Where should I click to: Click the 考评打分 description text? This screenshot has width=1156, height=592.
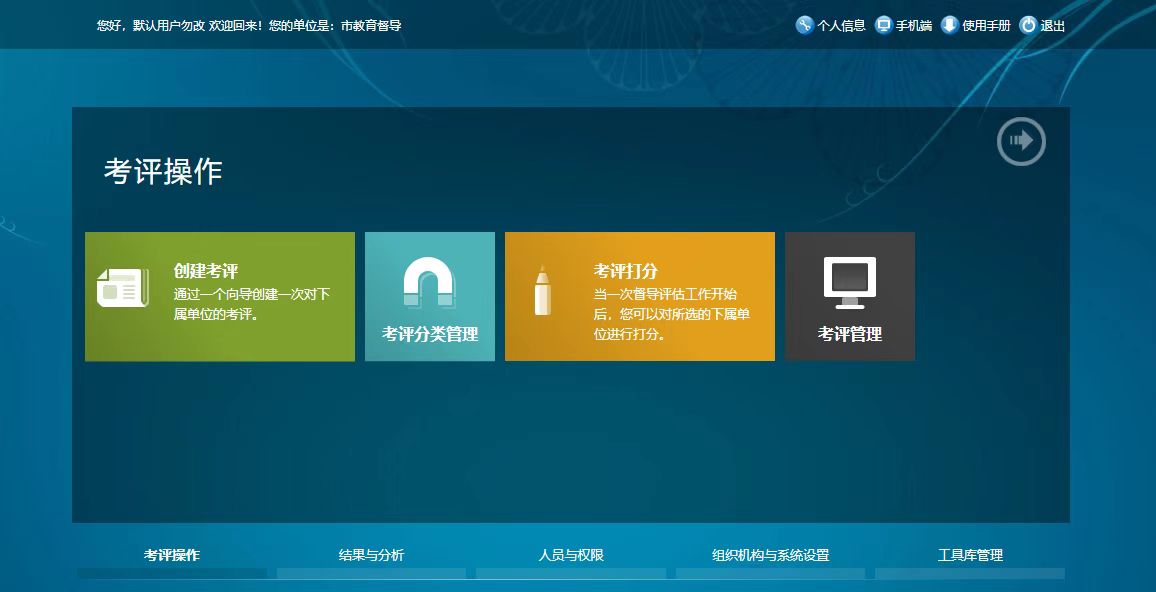click(x=672, y=314)
